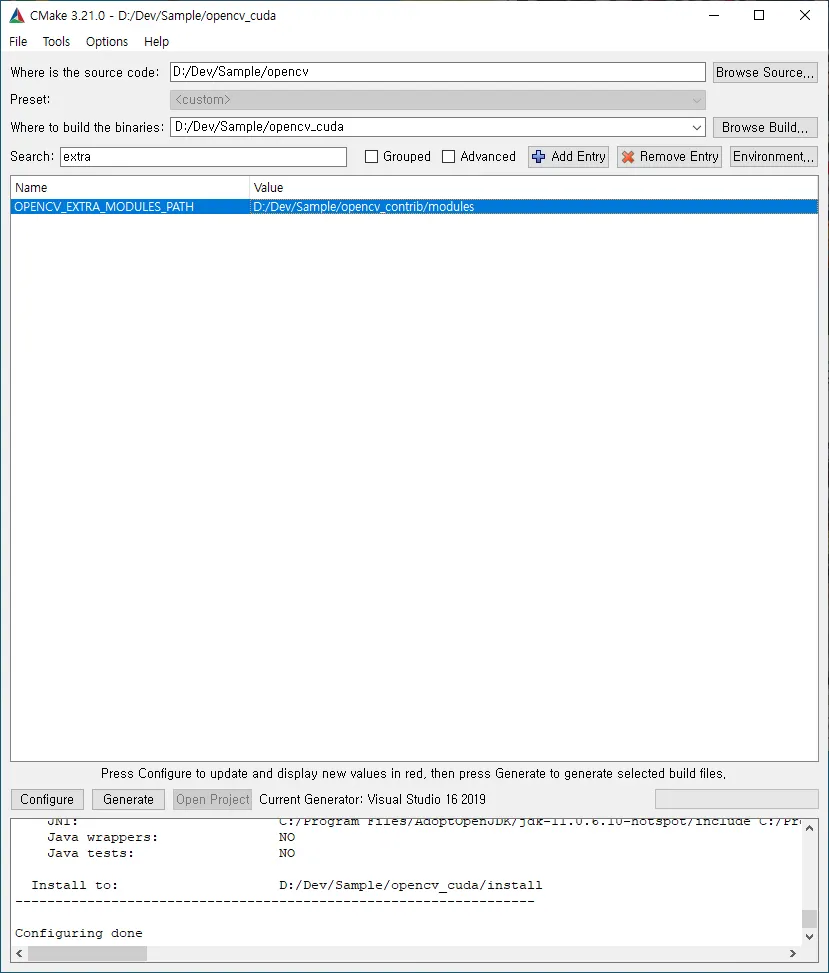829x973 pixels.
Task: Open the File menu
Action: click(18, 42)
